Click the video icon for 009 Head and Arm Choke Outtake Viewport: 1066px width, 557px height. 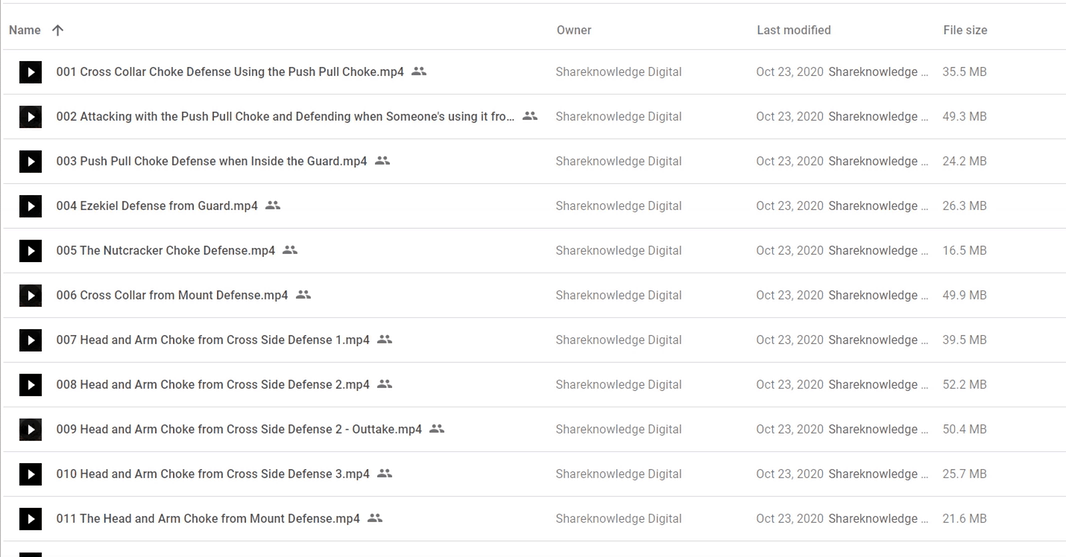click(30, 430)
